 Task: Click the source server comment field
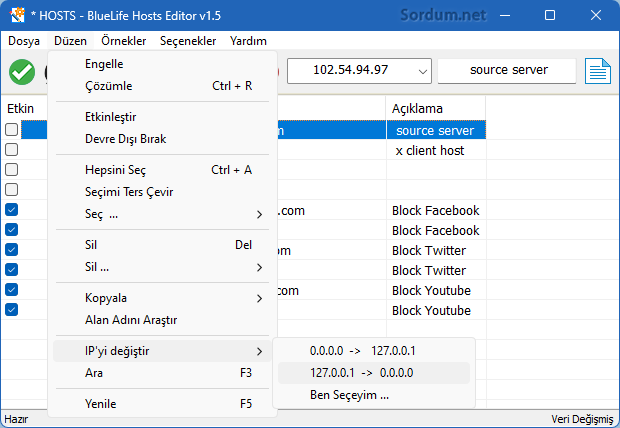(507, 71)
